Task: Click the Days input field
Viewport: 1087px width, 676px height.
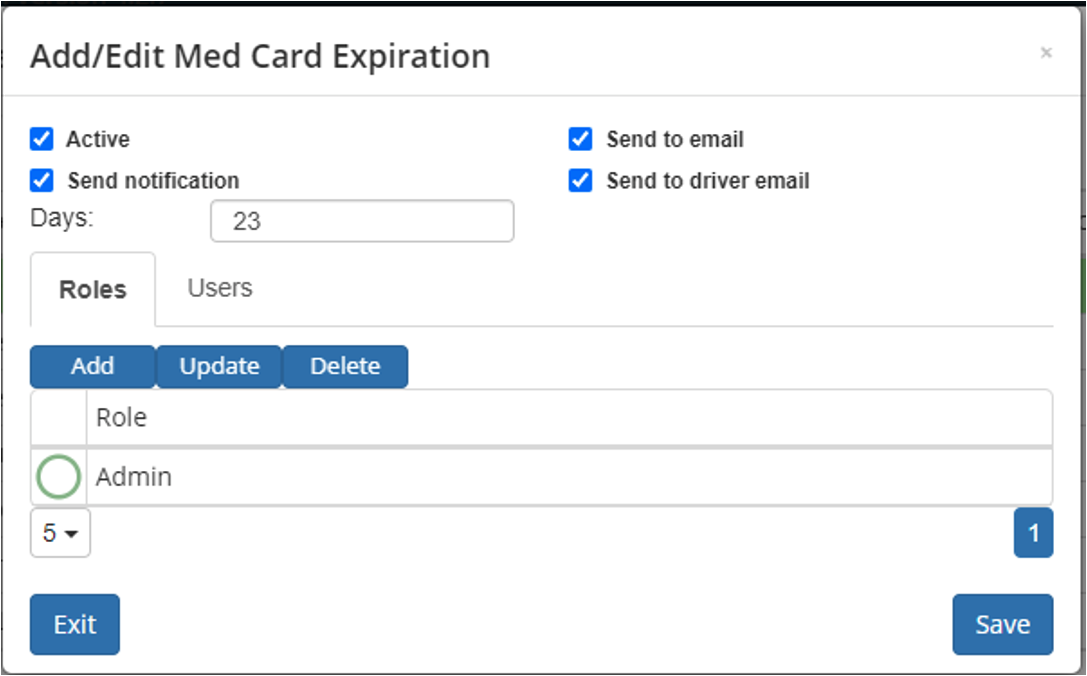Action: point(362,221)
